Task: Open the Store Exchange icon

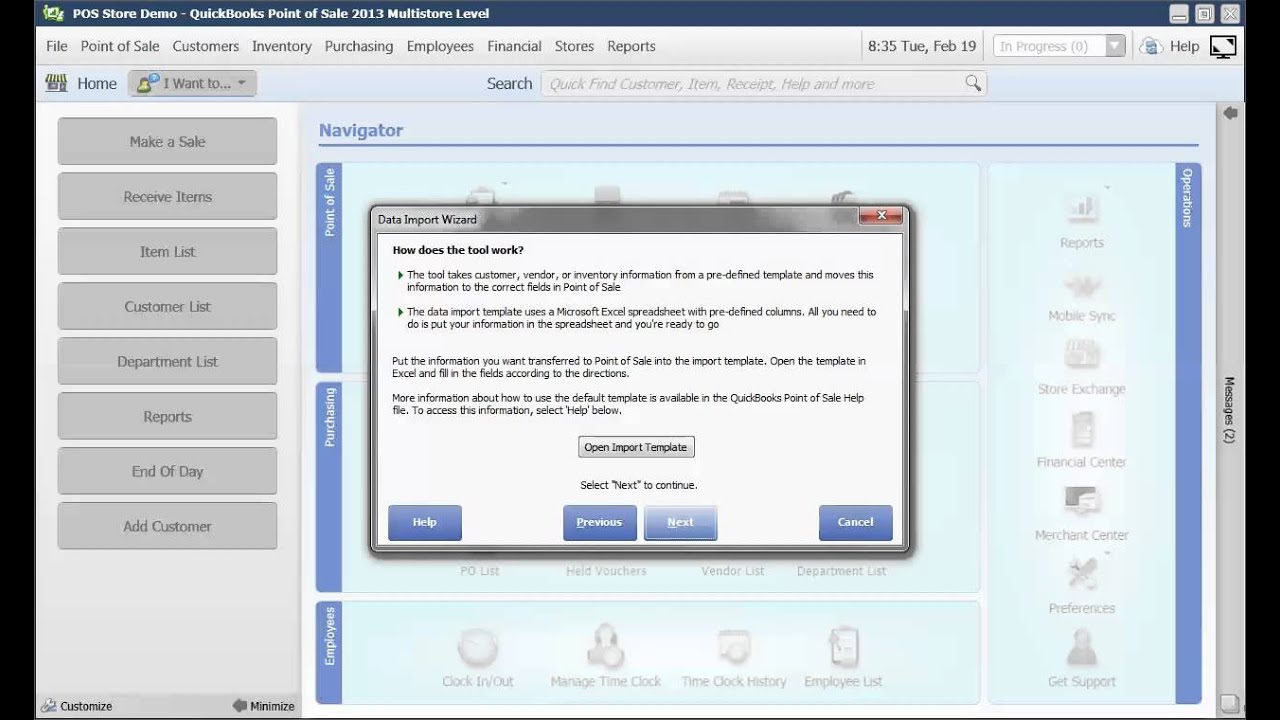Action: click(1082, 355)
